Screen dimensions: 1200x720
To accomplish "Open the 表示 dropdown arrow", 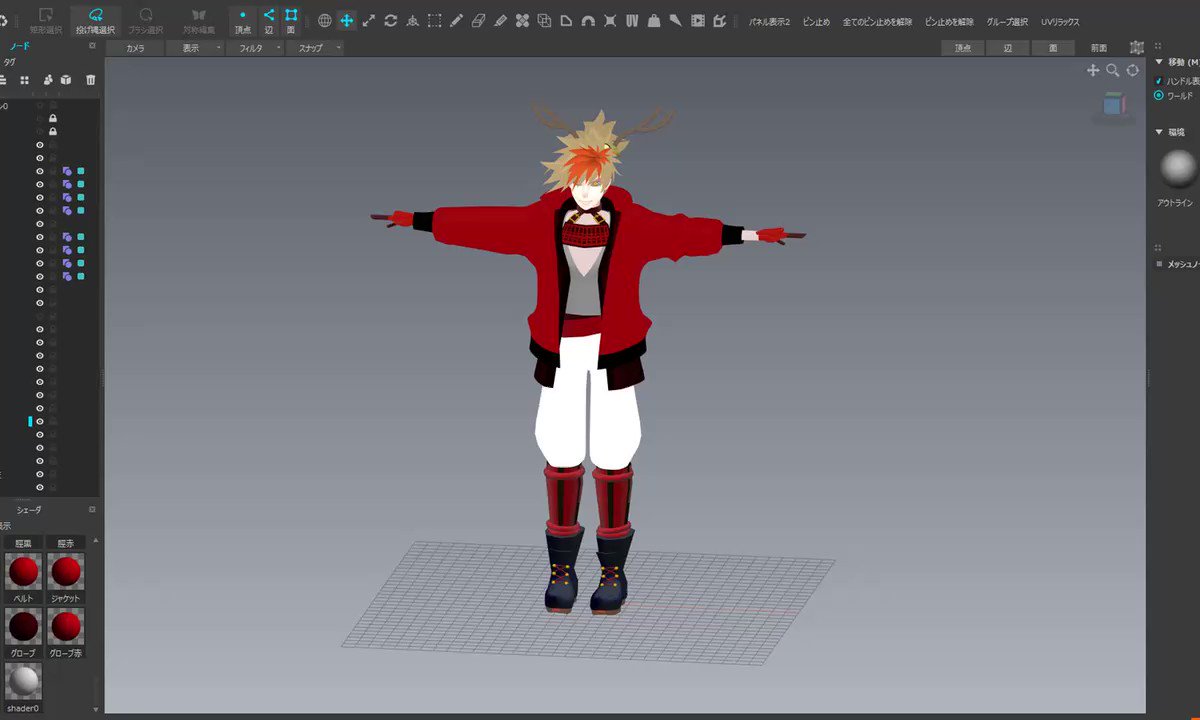I will [x=218, y=47].
